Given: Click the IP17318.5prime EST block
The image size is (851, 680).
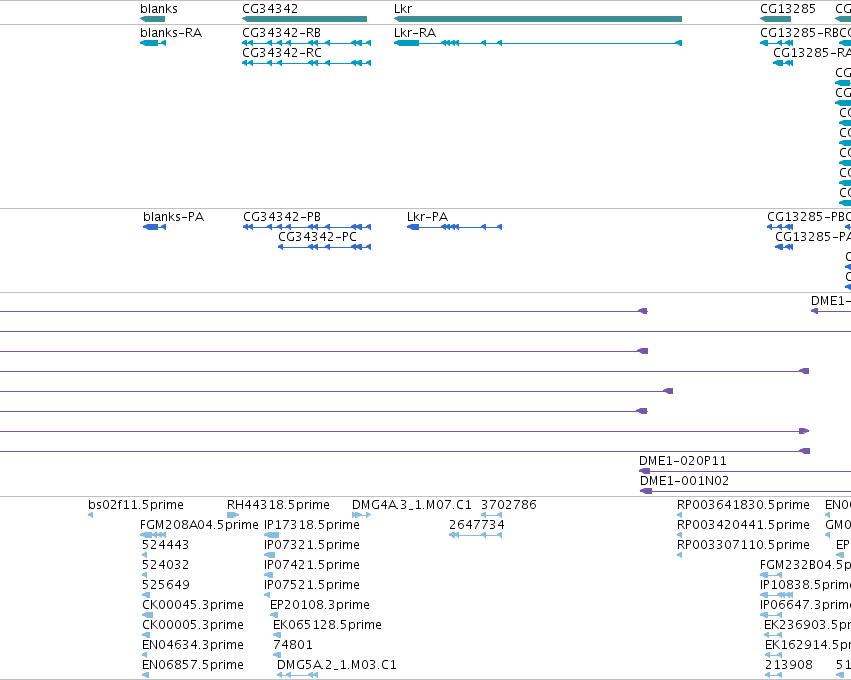Looking at the screenshot, I should click(x=271, y=535).
